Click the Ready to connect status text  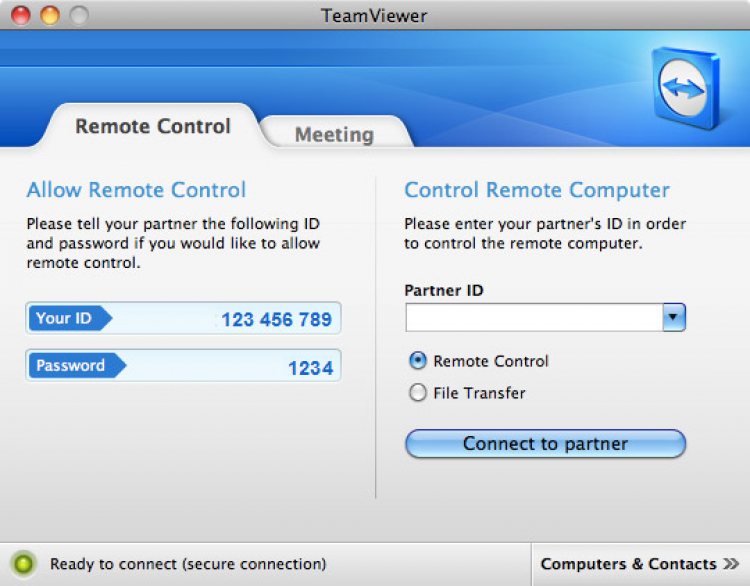tap(188, 564)
